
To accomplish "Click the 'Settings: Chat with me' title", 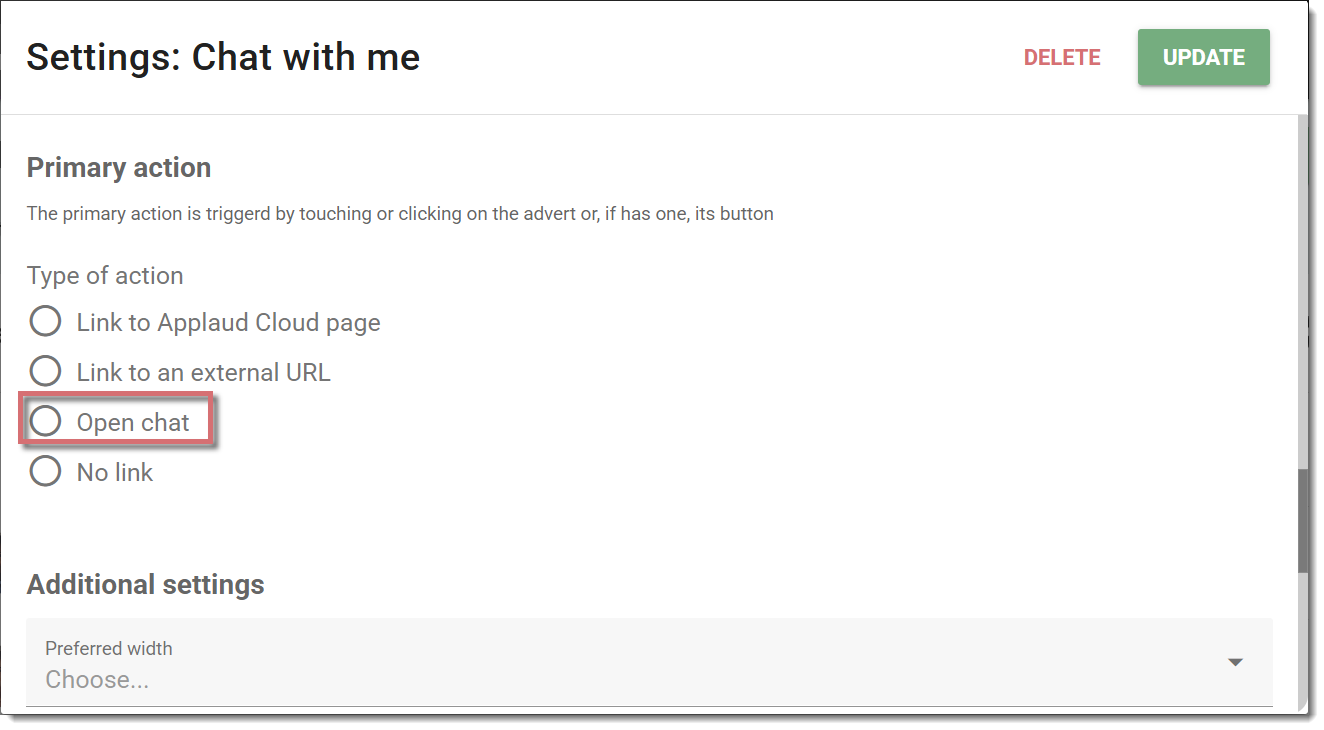I will coord(223,58).
